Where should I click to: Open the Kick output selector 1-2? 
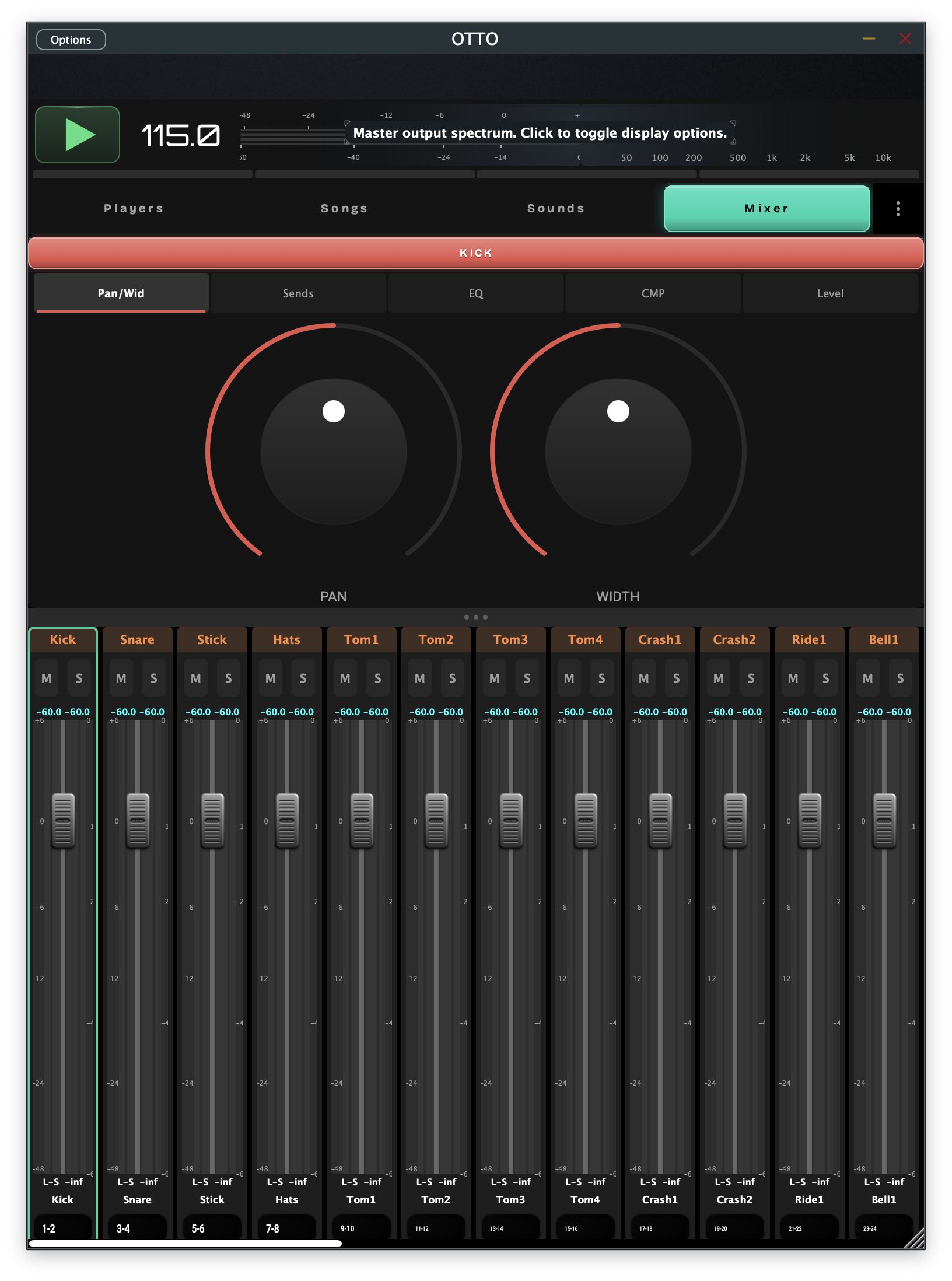coord(63,1228)
